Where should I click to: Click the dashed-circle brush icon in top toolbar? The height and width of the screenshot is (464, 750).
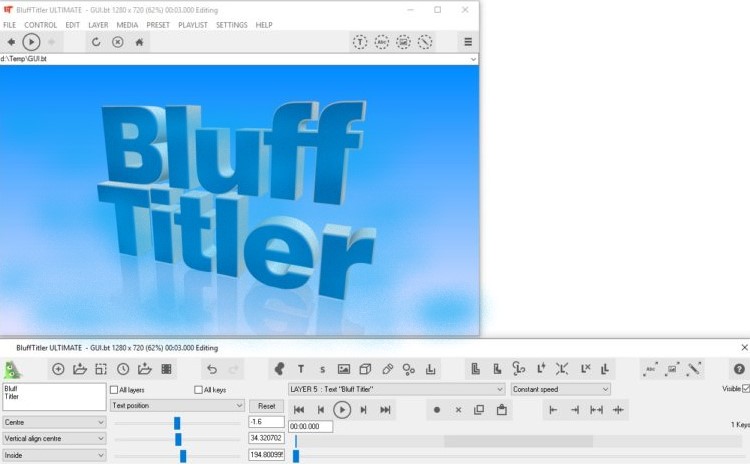click(425, 42)
